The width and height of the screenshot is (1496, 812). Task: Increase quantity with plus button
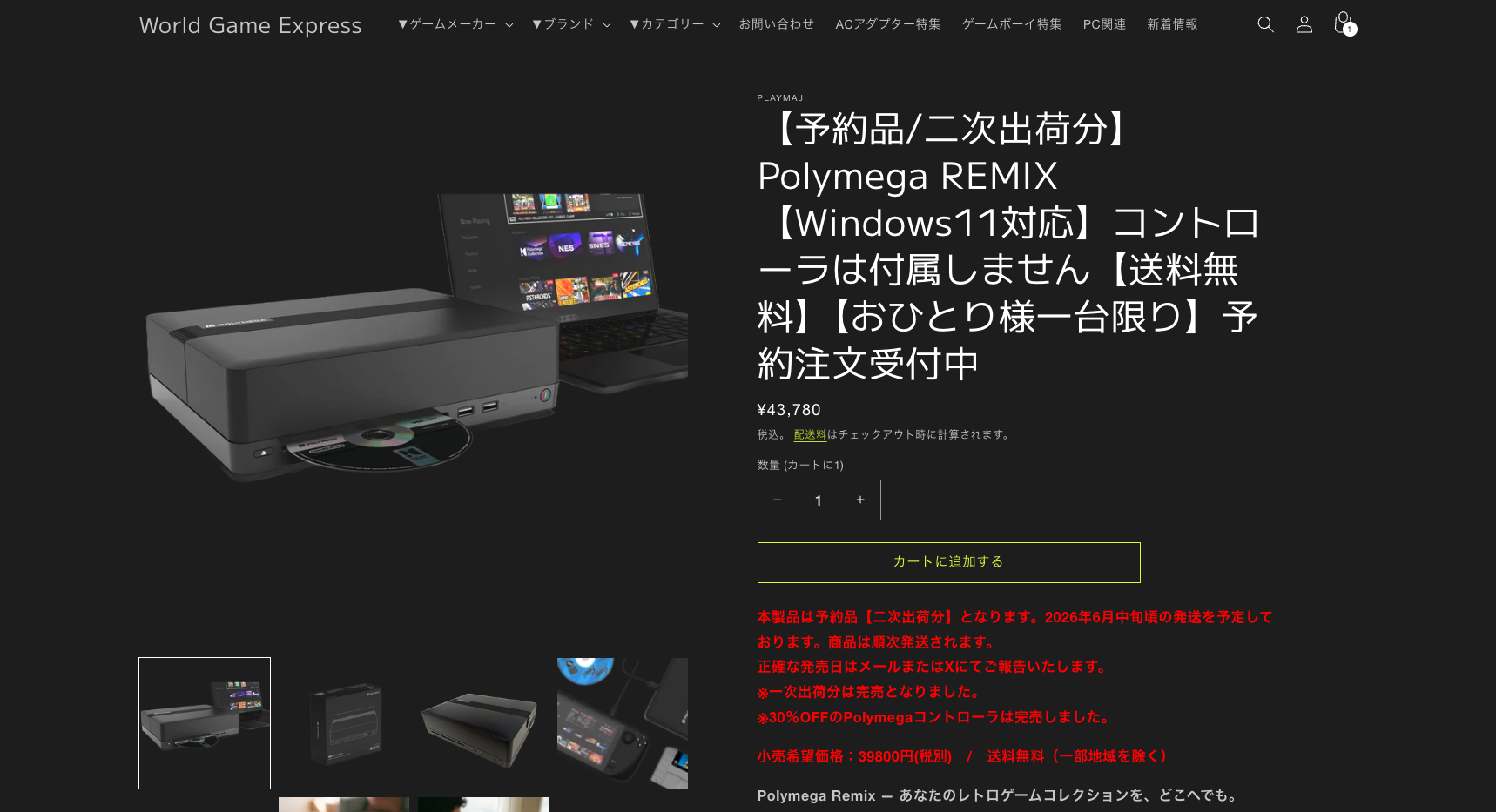click(859, 500)
